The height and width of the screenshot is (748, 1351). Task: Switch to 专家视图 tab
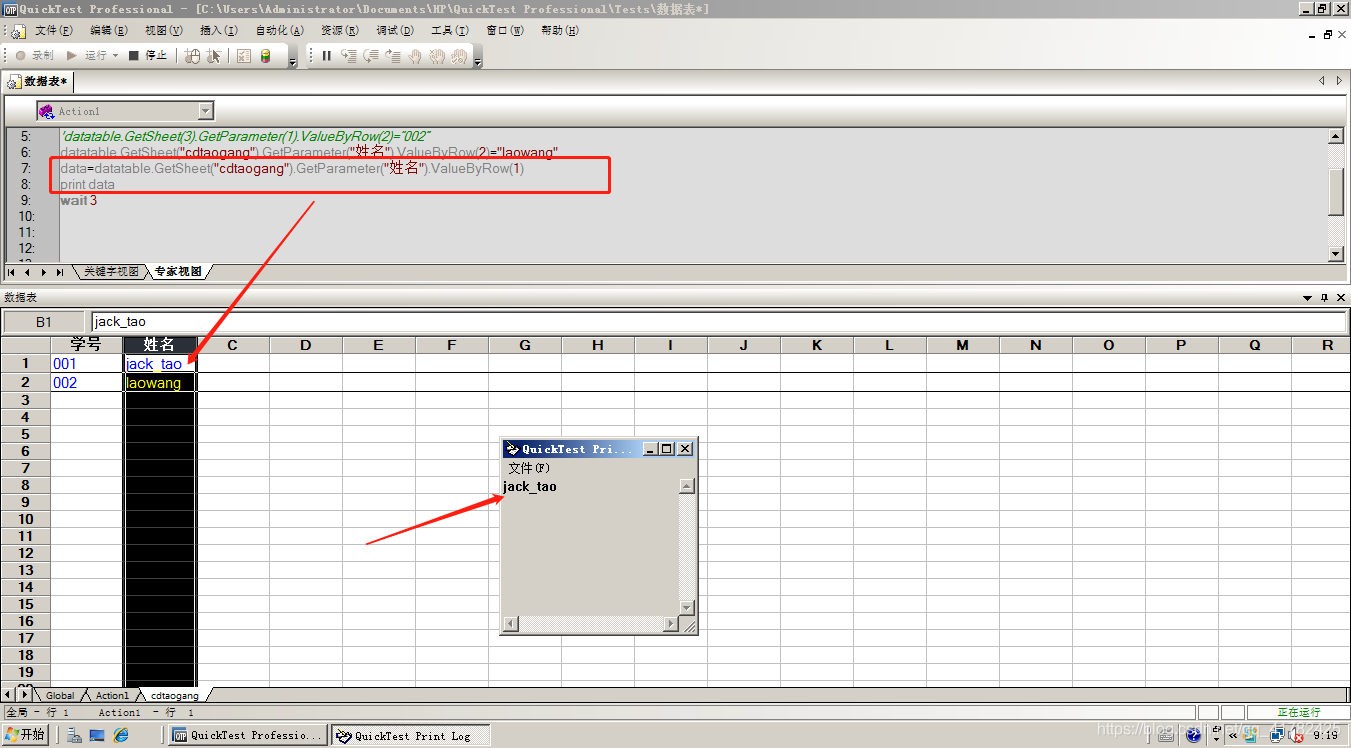(x=178, y=272)
